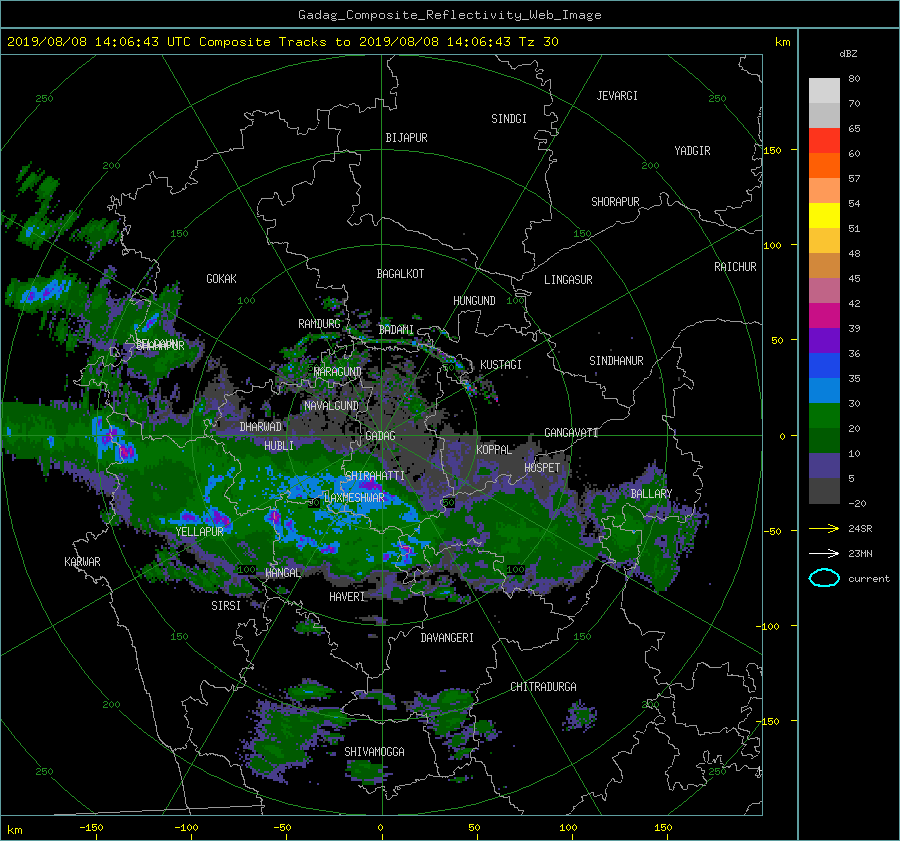The image size is (900, 841).
Task: Click the LINGASUR city label
Action: (x=568, y=280)
